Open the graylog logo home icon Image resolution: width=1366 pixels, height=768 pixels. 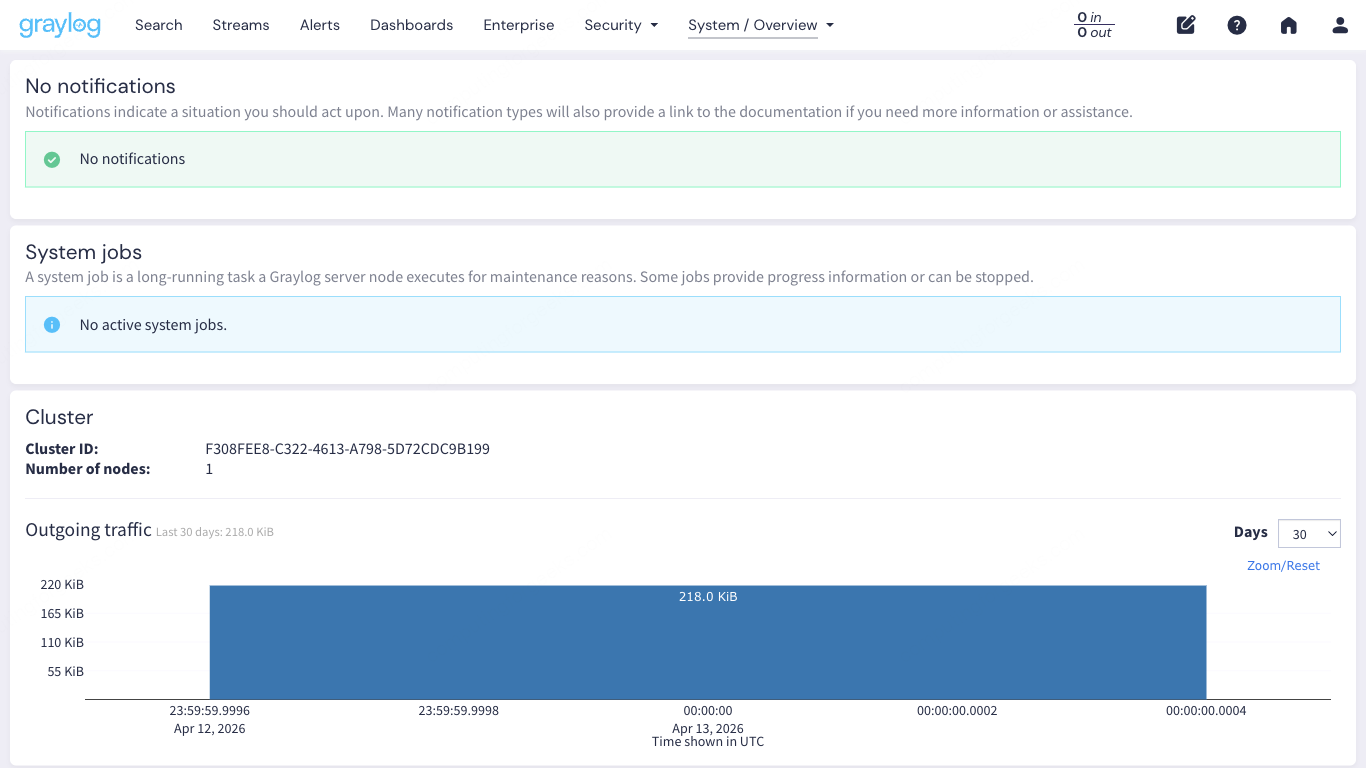(x=59, y=25)
